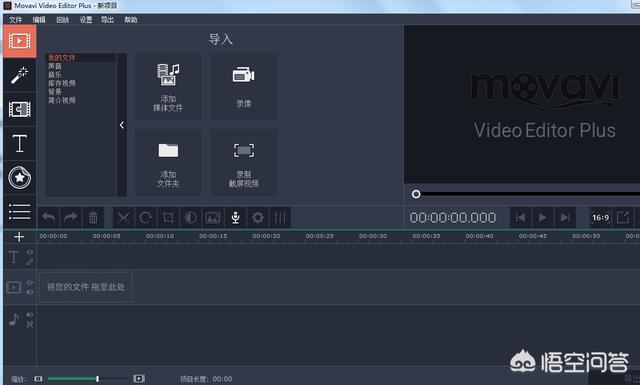This screenshot has width=640, height=385.
Task: Toggle visibility eye on title track
Action: [x=30, y=252]
